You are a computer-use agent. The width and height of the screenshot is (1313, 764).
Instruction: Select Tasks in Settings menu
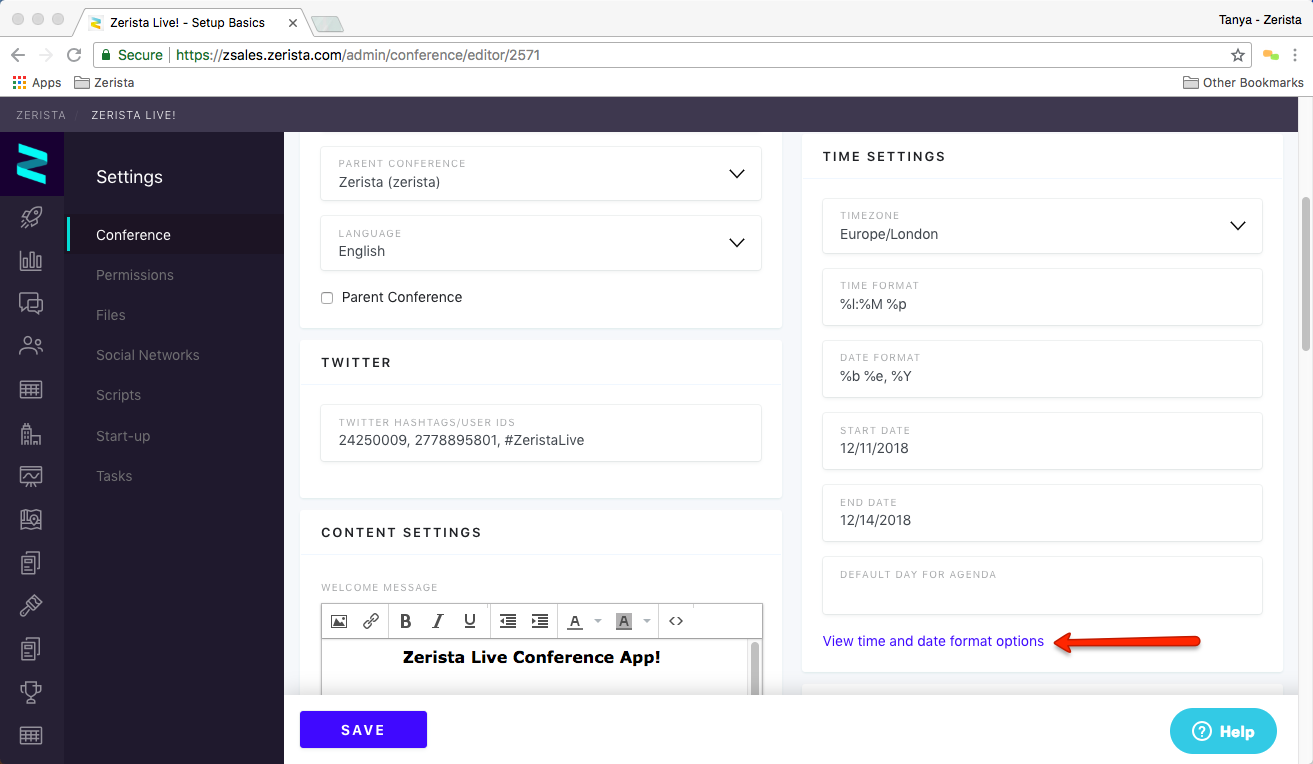114,476
